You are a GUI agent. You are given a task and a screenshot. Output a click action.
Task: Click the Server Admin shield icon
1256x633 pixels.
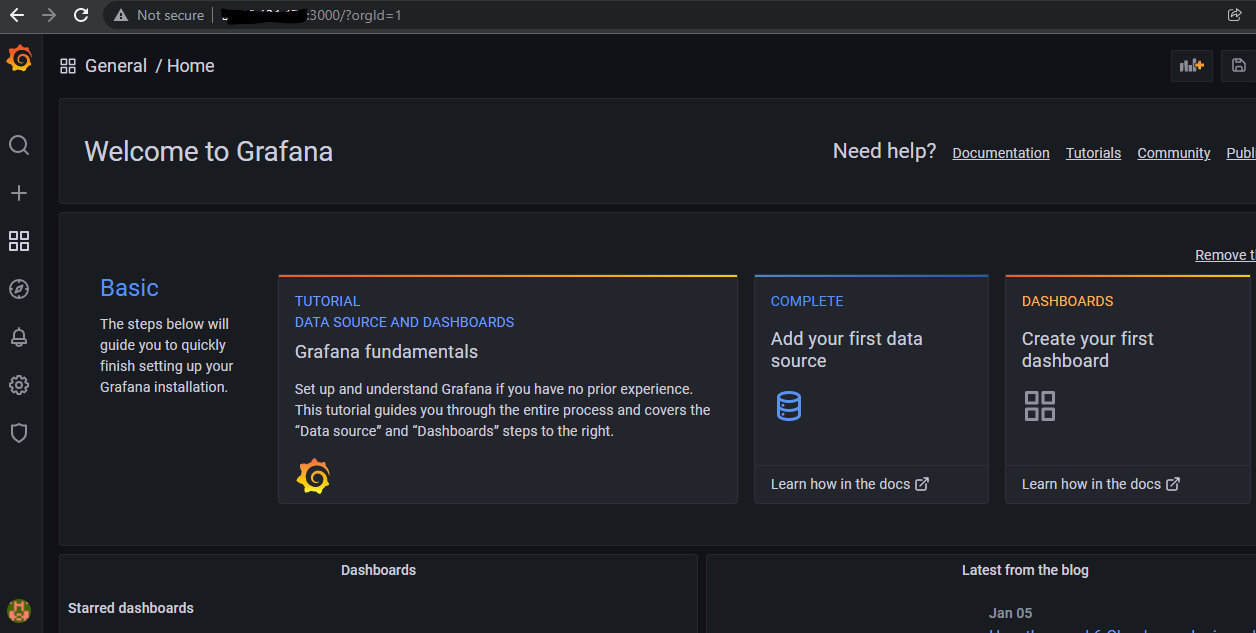pyautogui.click(x=19, y=432)
